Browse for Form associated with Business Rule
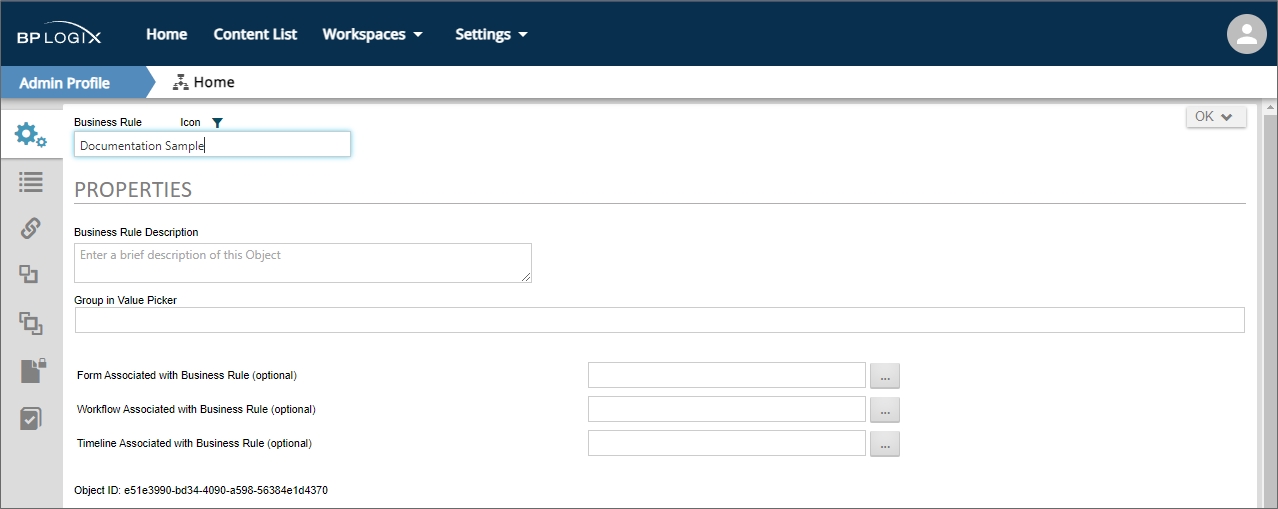 pyautogui.click(x=884, y=376)
